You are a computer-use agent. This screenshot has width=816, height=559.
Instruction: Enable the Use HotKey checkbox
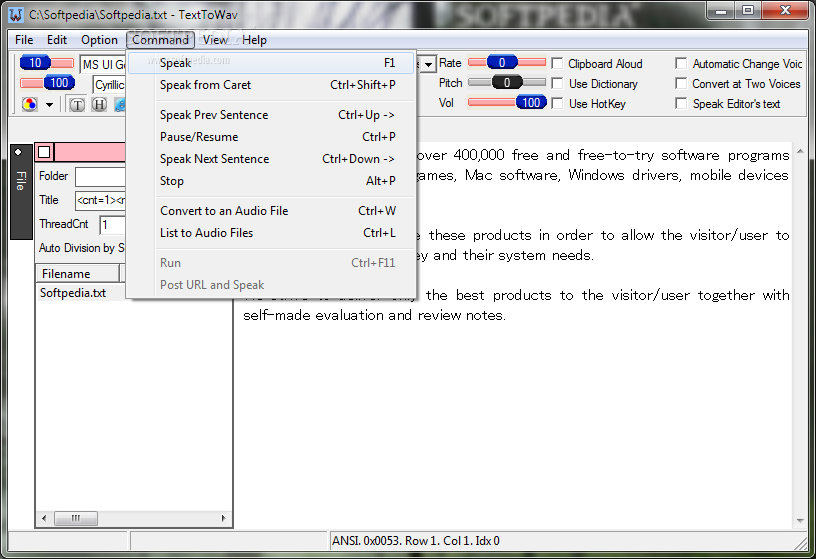[557, 103]
